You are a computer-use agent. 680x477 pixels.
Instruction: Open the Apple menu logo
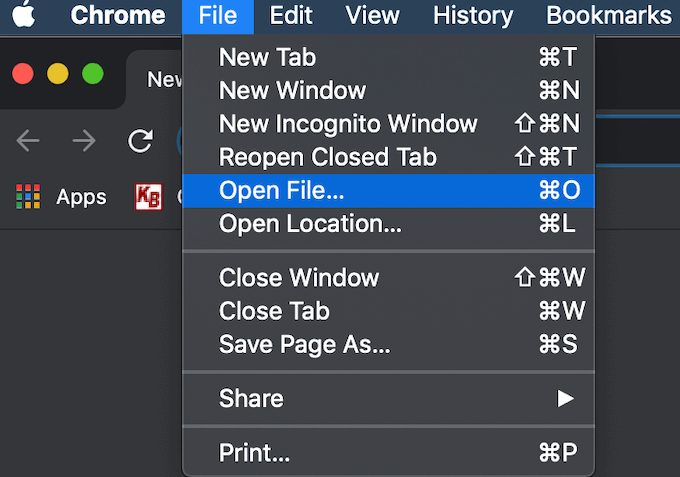tap(23, 15)
